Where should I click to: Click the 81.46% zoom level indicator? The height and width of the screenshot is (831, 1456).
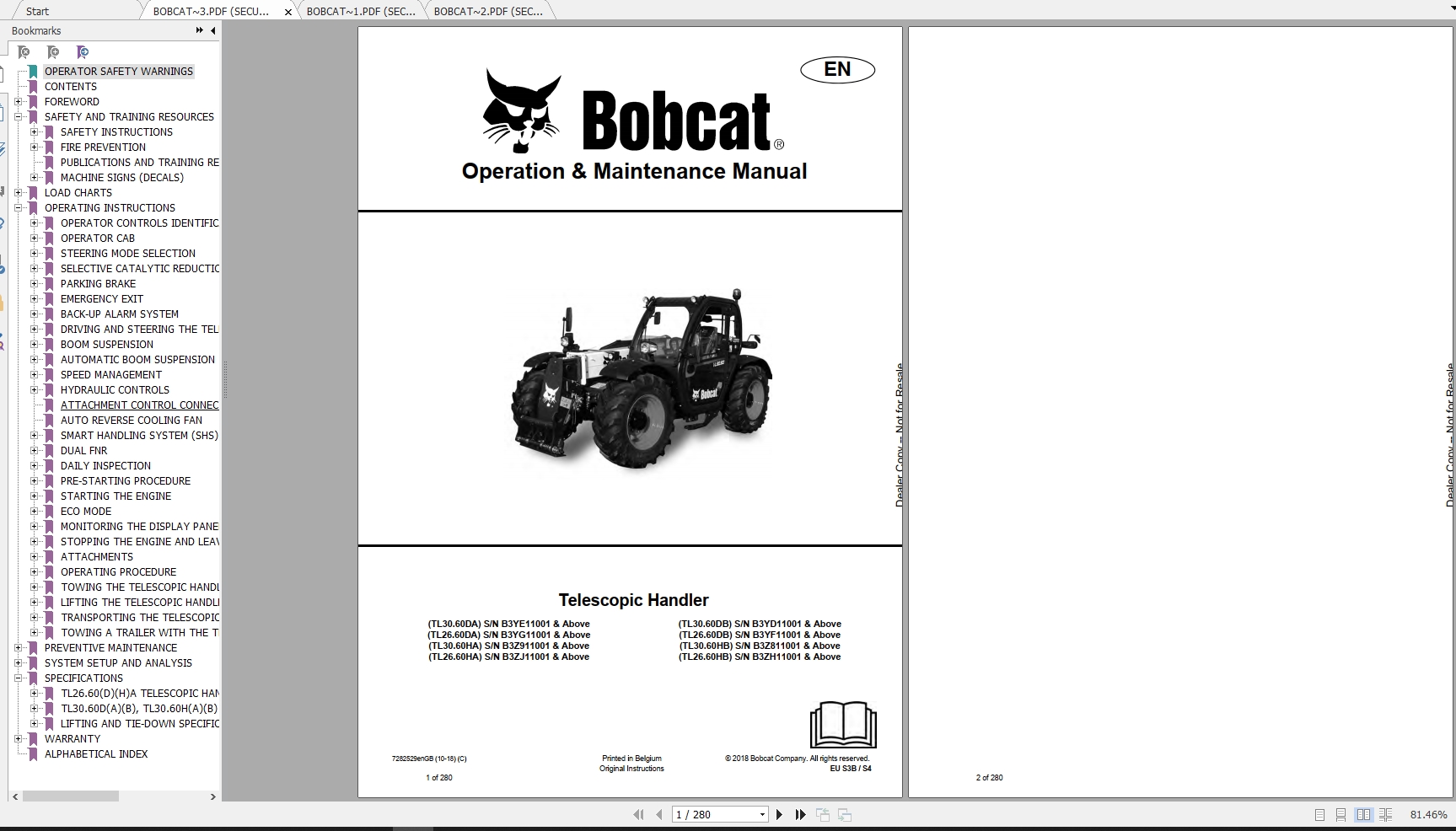pyautogui.click(x=1428, y=814)
